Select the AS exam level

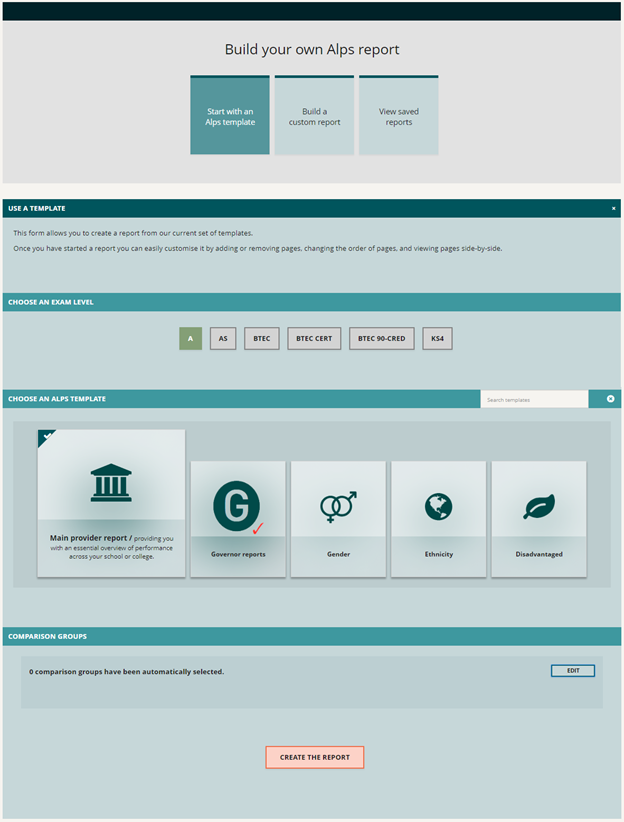point(223,339)
